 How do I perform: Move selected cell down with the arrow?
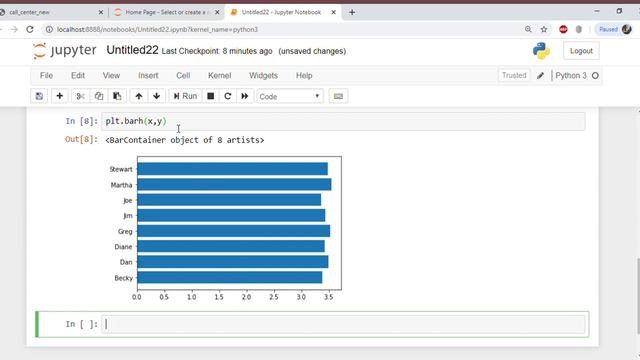(156, 96)
